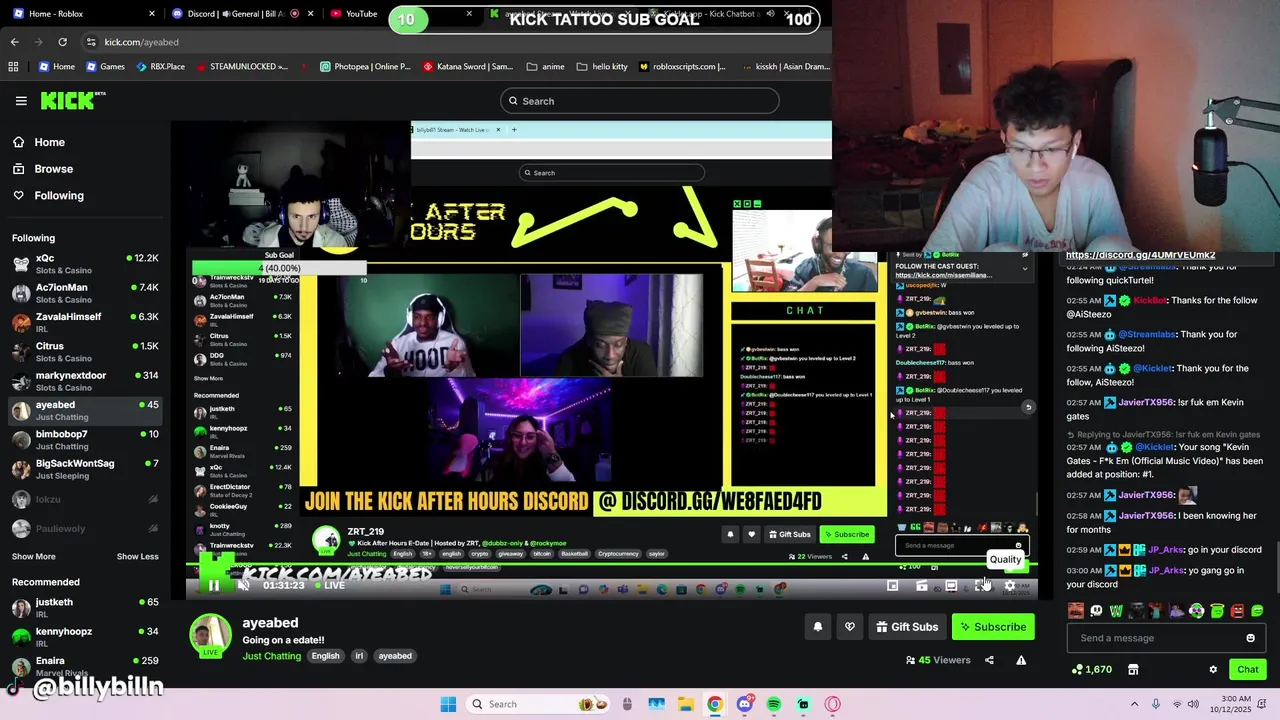Open the anime bookmarks folder

[545, 67]
